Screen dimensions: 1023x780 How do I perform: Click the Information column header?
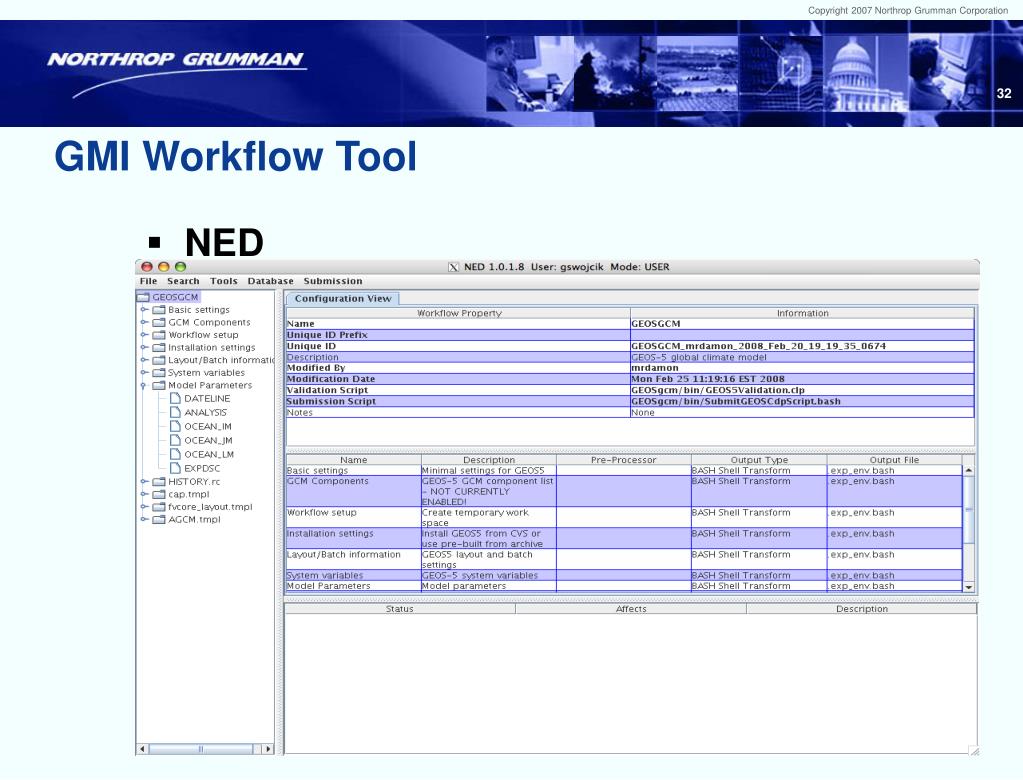(802, 313)
